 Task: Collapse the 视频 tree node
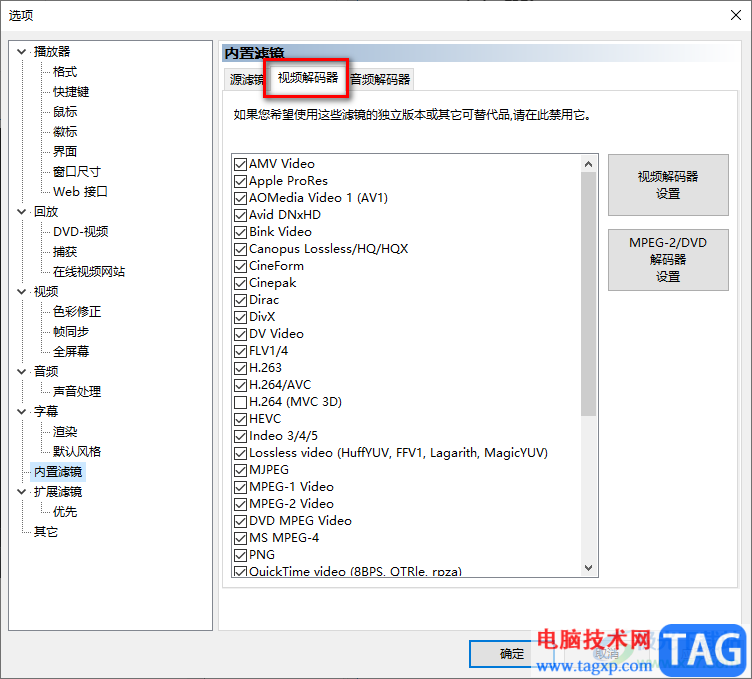pos(22,291)
